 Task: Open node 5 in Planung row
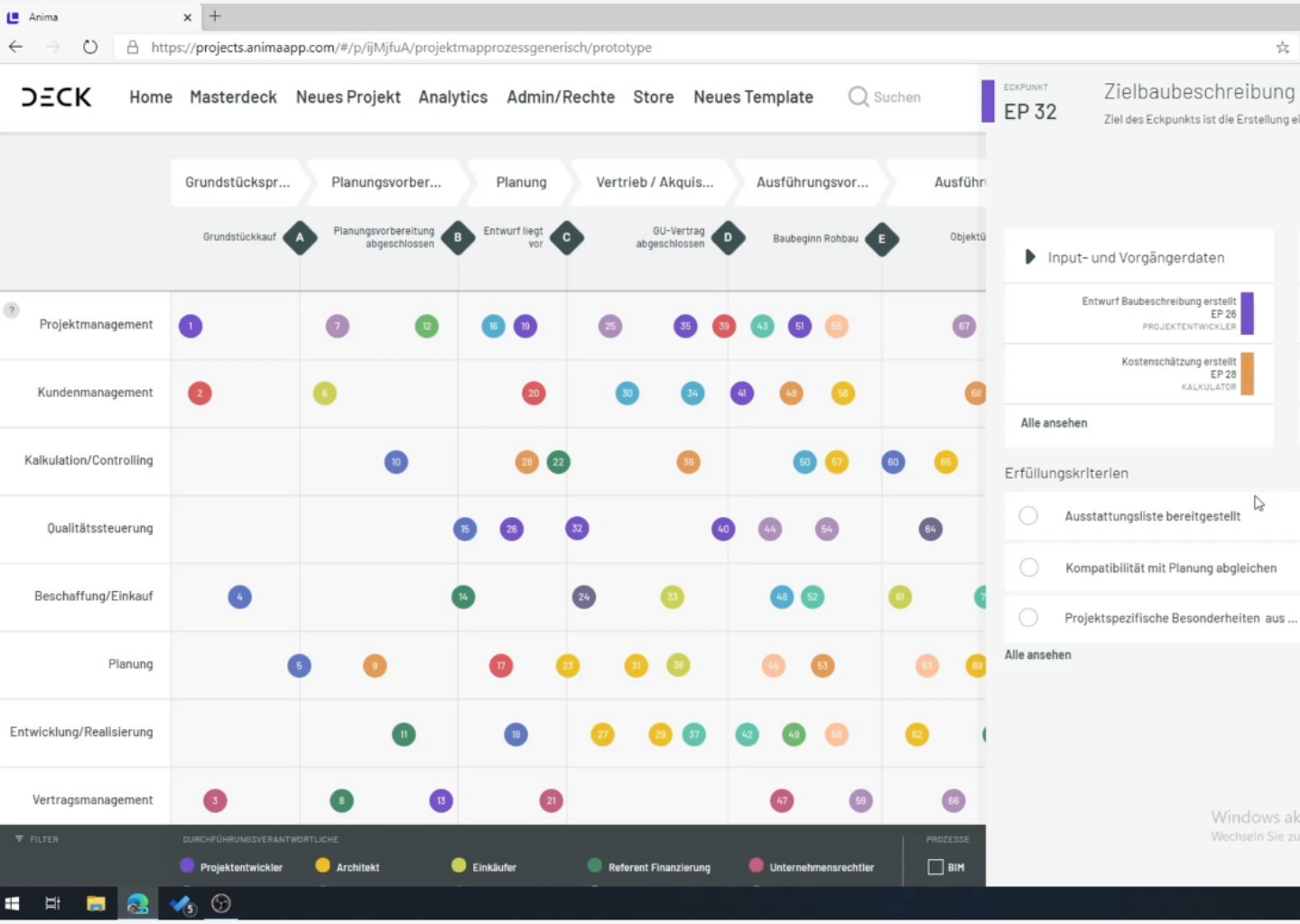pyautogui.click(x=300, y=666)
